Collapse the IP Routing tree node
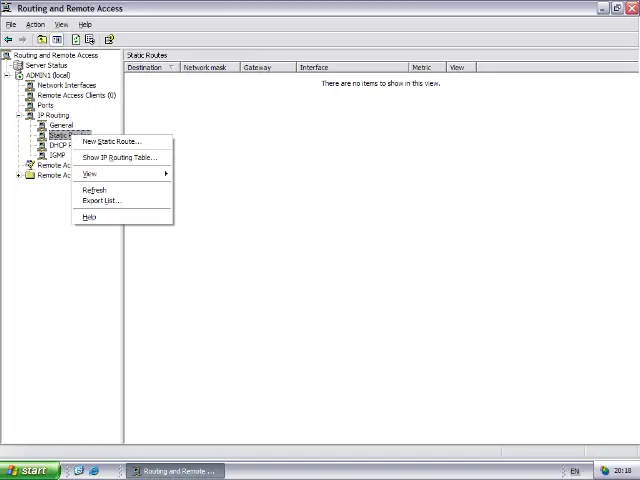 tap(18, 116)
